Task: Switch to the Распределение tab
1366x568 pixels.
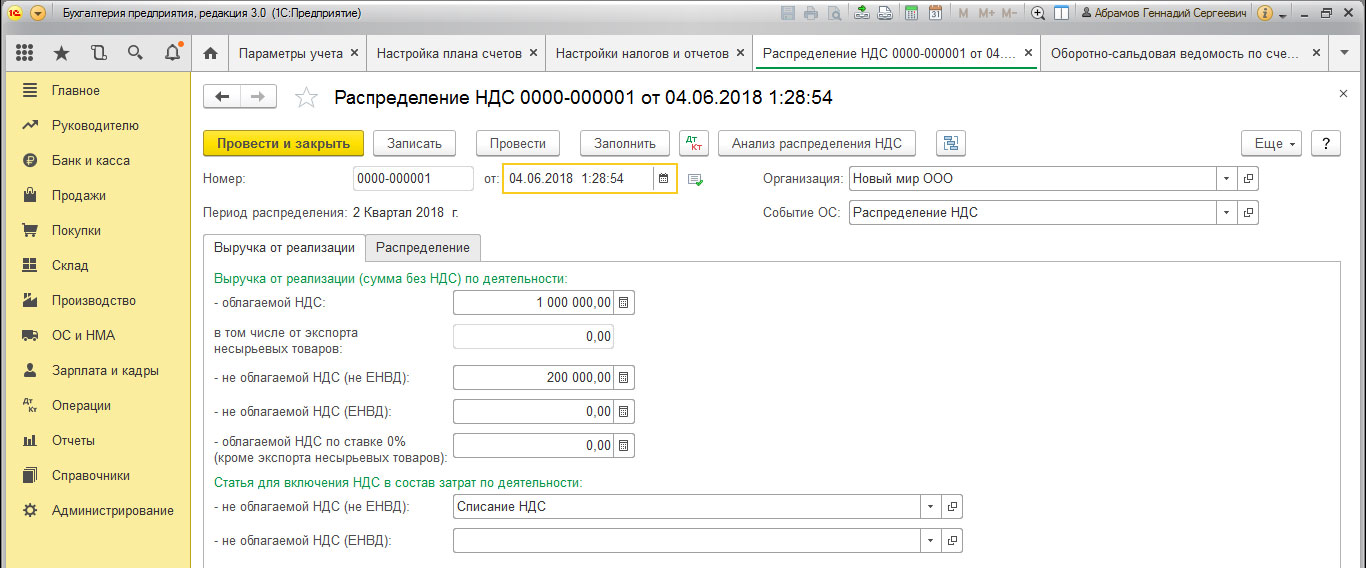Action: [423, 248]
